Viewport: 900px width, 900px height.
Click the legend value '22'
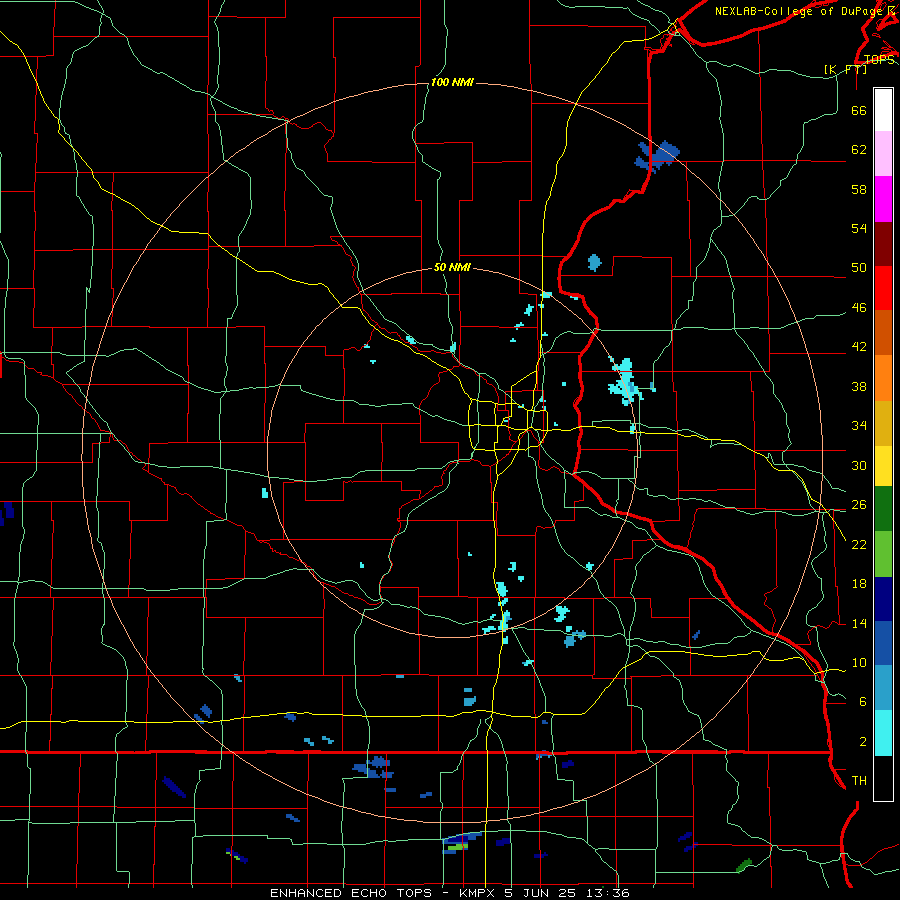859,545
